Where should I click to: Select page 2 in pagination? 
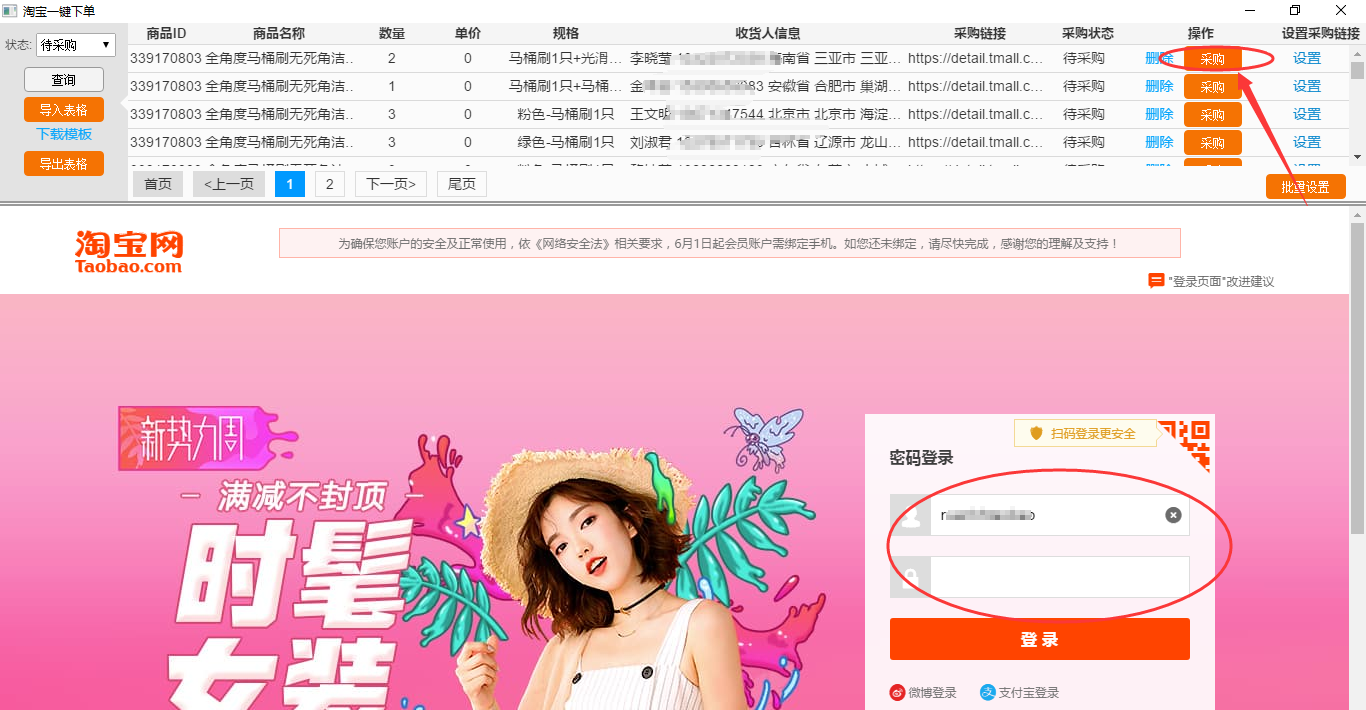pos(330,184)
